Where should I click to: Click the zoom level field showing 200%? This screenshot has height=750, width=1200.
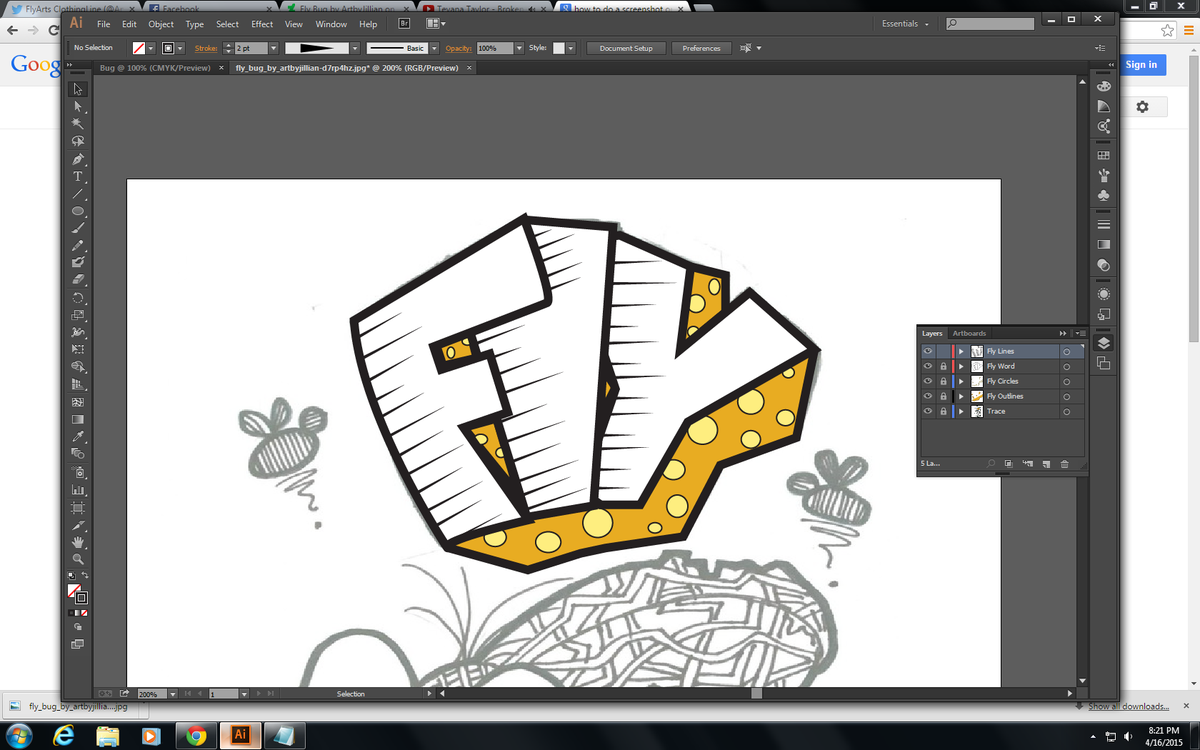152,693
